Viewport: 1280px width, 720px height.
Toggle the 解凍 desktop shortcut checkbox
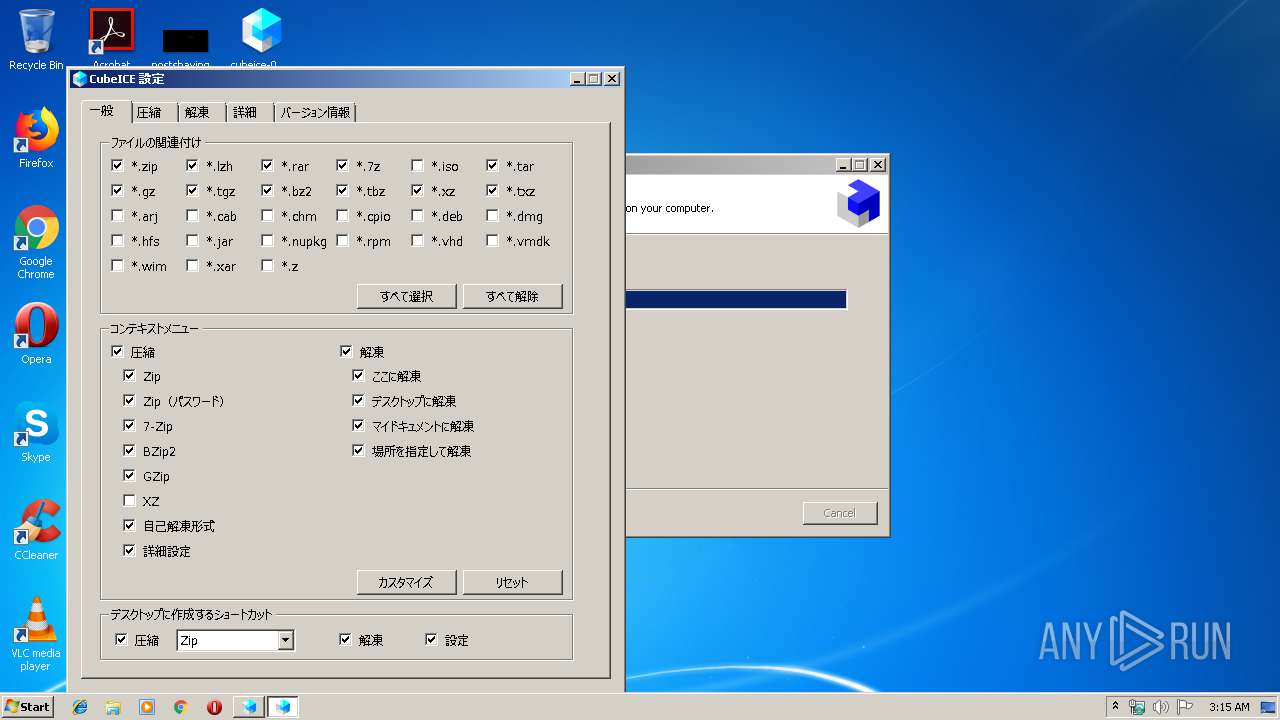pyautogui.click(x=346, y=640)
